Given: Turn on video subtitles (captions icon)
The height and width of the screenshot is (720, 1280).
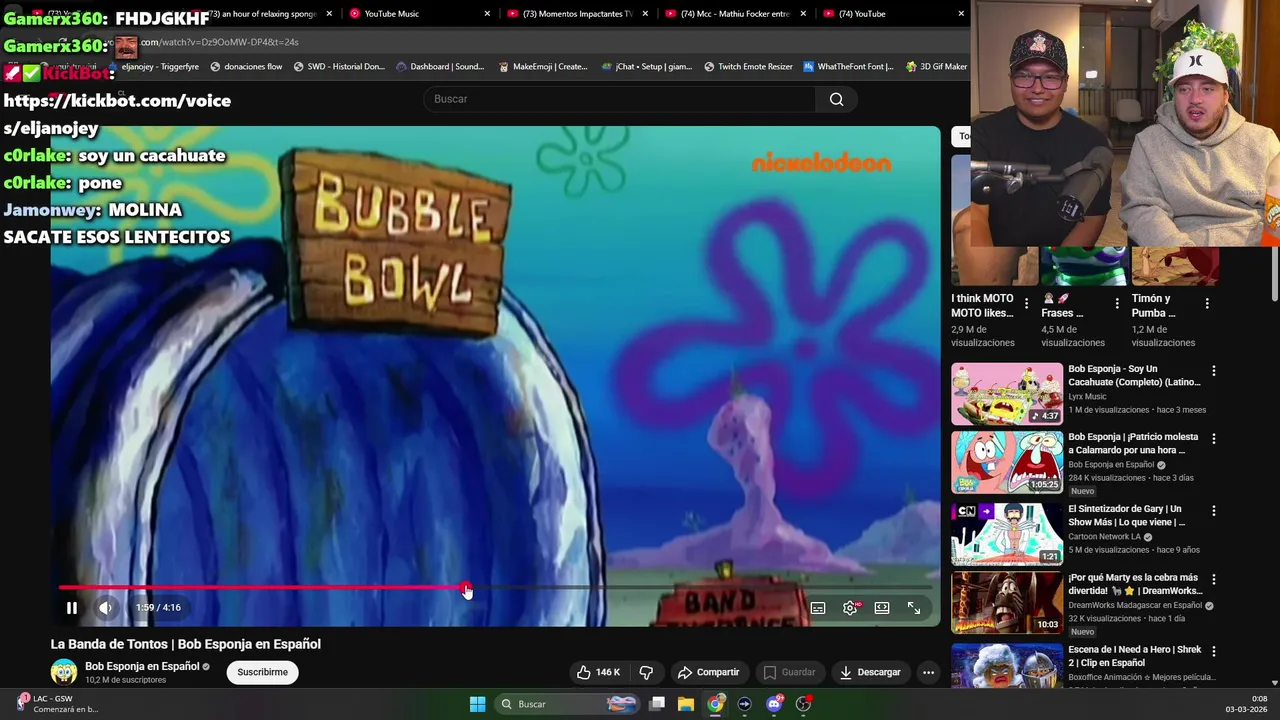Looking at the screenshot, I should coord(818,608).
